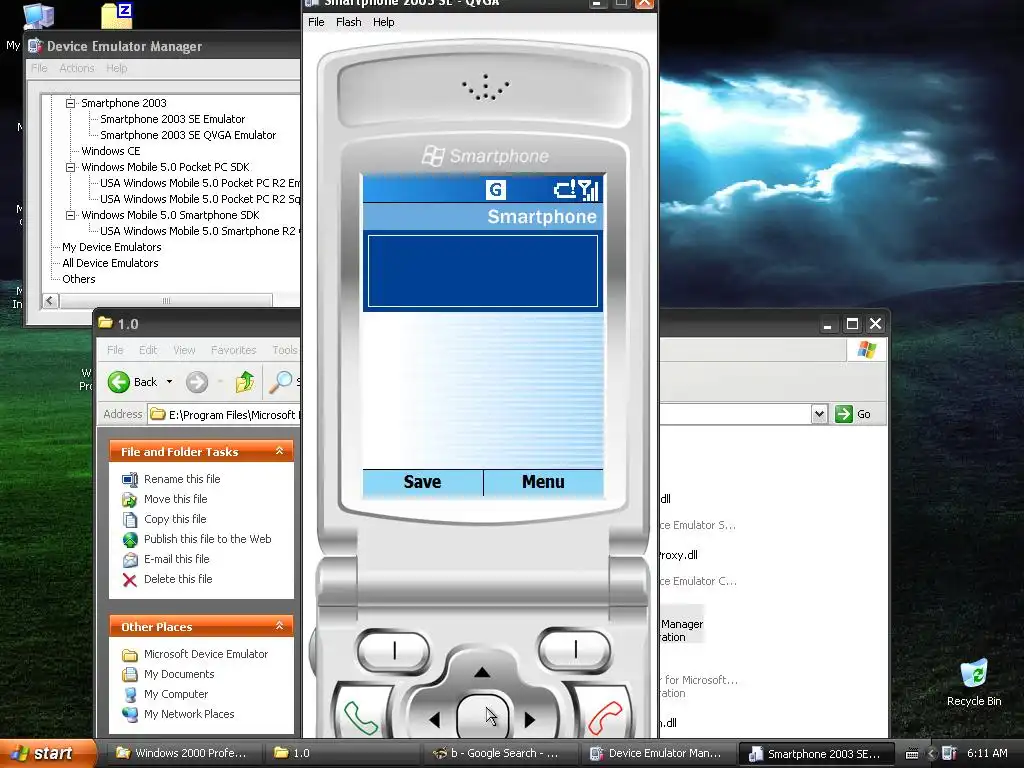Open My Computer in Other Places
This screenshot has height=768, width=1024.
pyautogui.click(x=176, y=694)
